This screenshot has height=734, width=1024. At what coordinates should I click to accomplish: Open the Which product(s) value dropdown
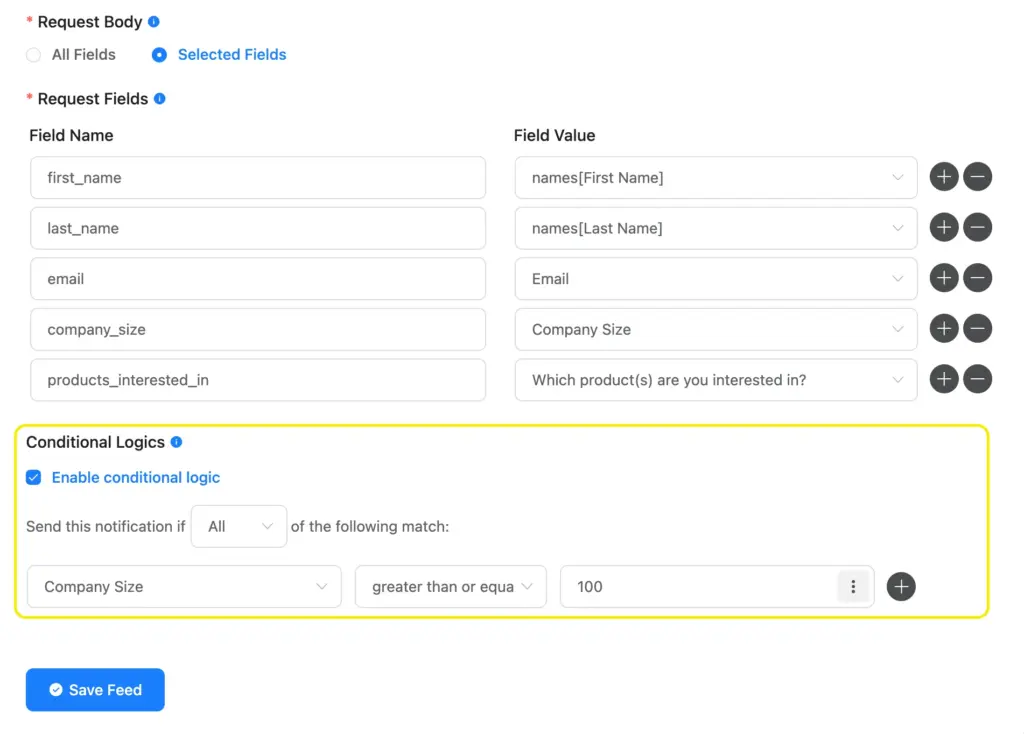(716, 380)
